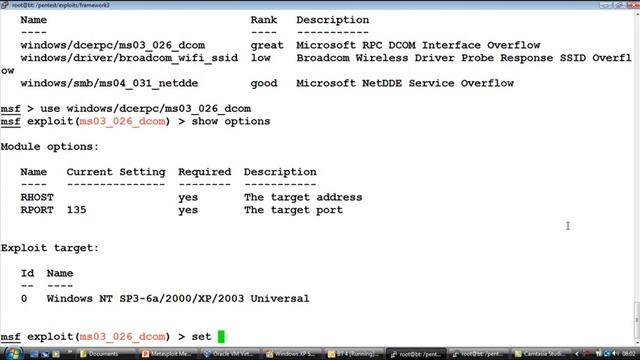The height and width of the screenshot is (360, 640).
Task: Click 'The target port' description
Action: click(x=293, y=210)
